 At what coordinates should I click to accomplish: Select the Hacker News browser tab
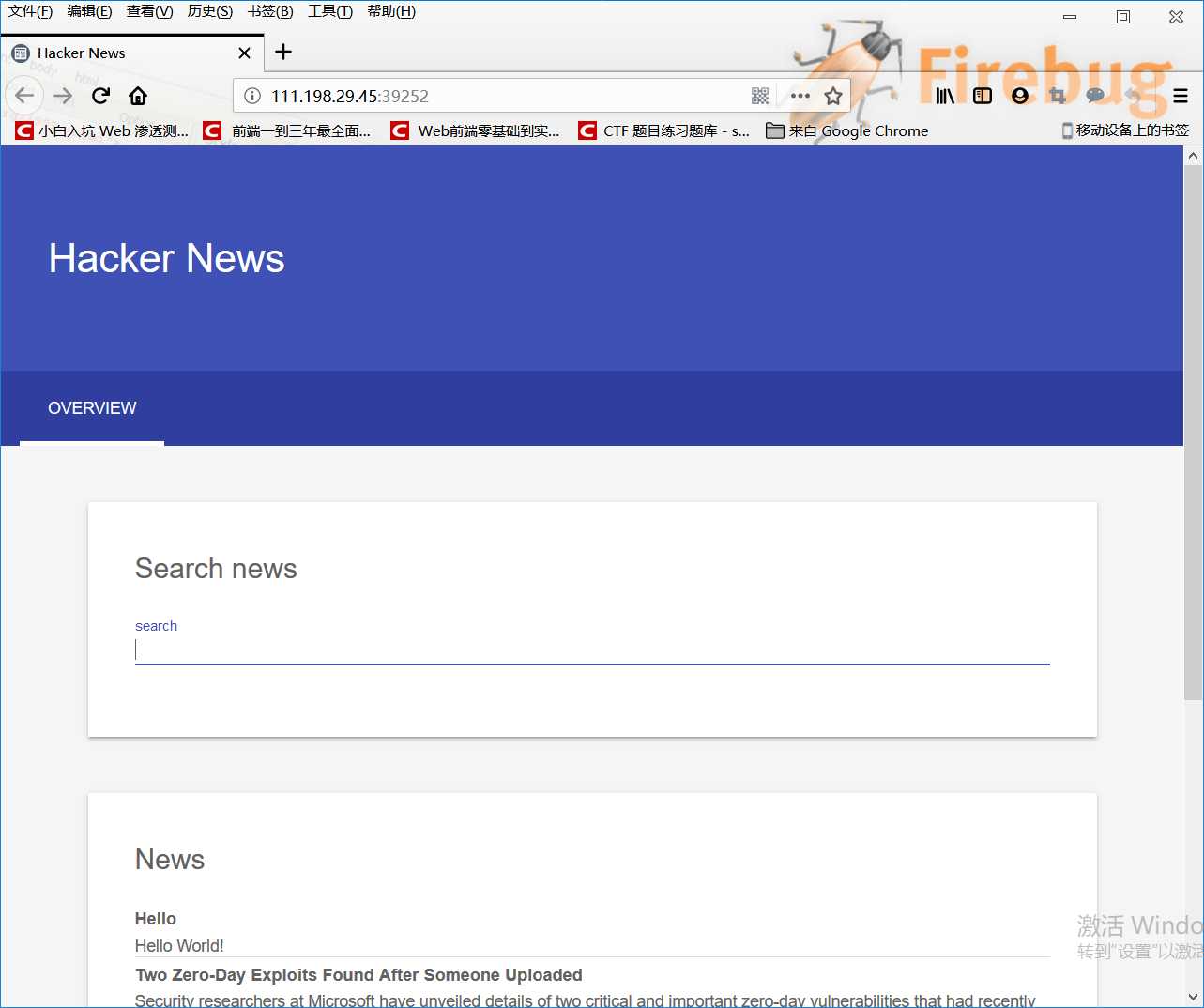point(132,53)
